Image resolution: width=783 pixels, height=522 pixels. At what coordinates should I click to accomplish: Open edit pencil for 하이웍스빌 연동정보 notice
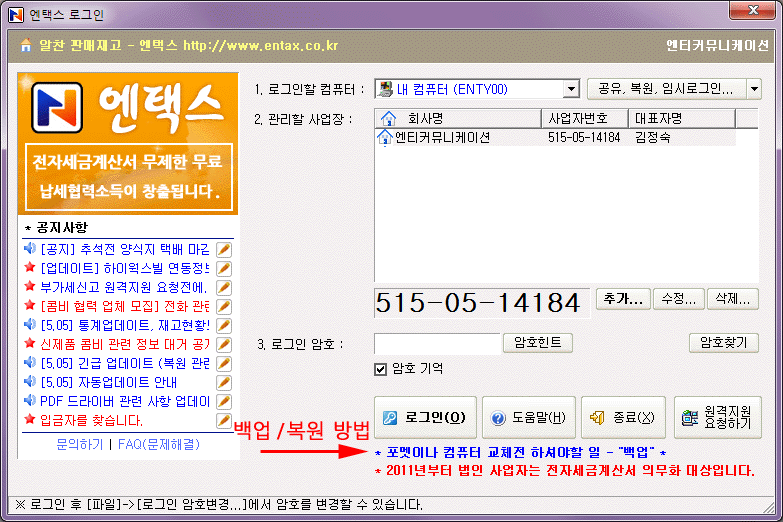click(x=224, y=268)
